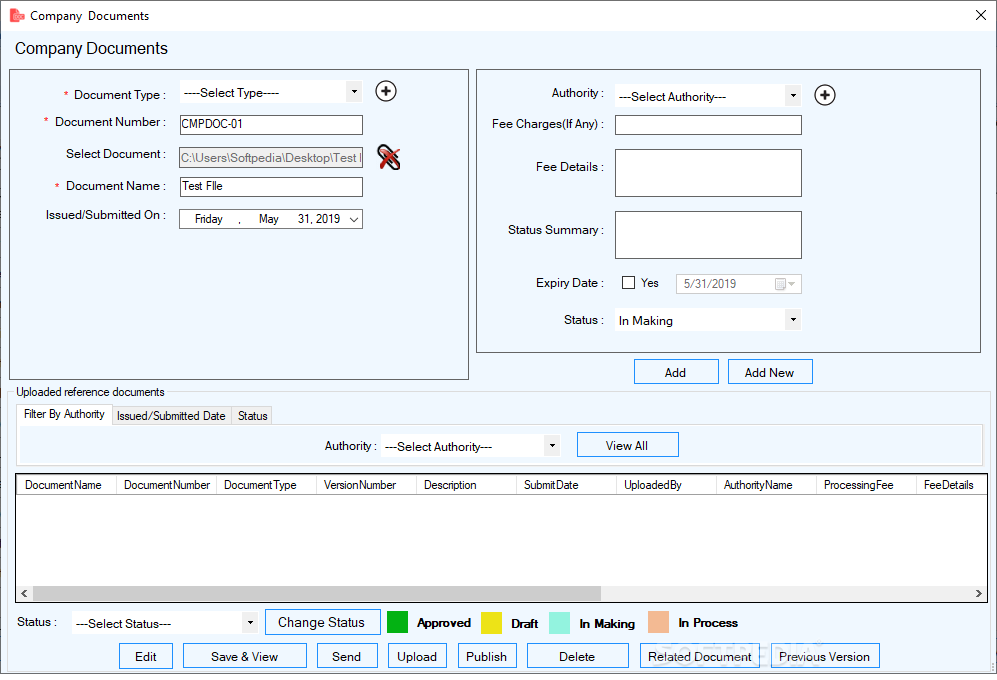
Task: Open the Expiry Date calendar picker icon
Action: tap(785, 284)
